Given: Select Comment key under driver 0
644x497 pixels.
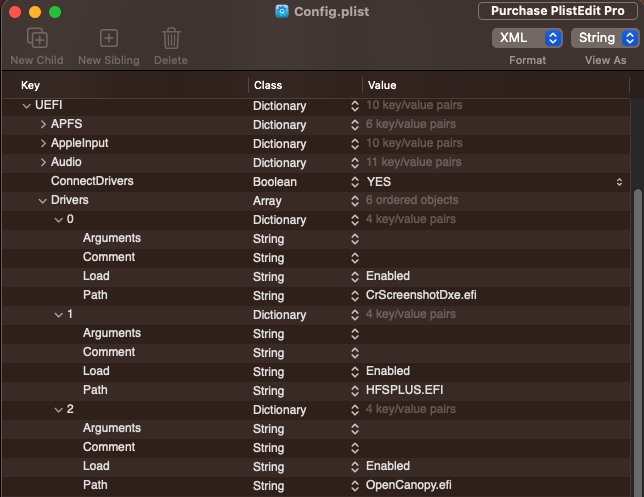Looking at the screenshot, I should pyautogui.click(x=109, y=257).
